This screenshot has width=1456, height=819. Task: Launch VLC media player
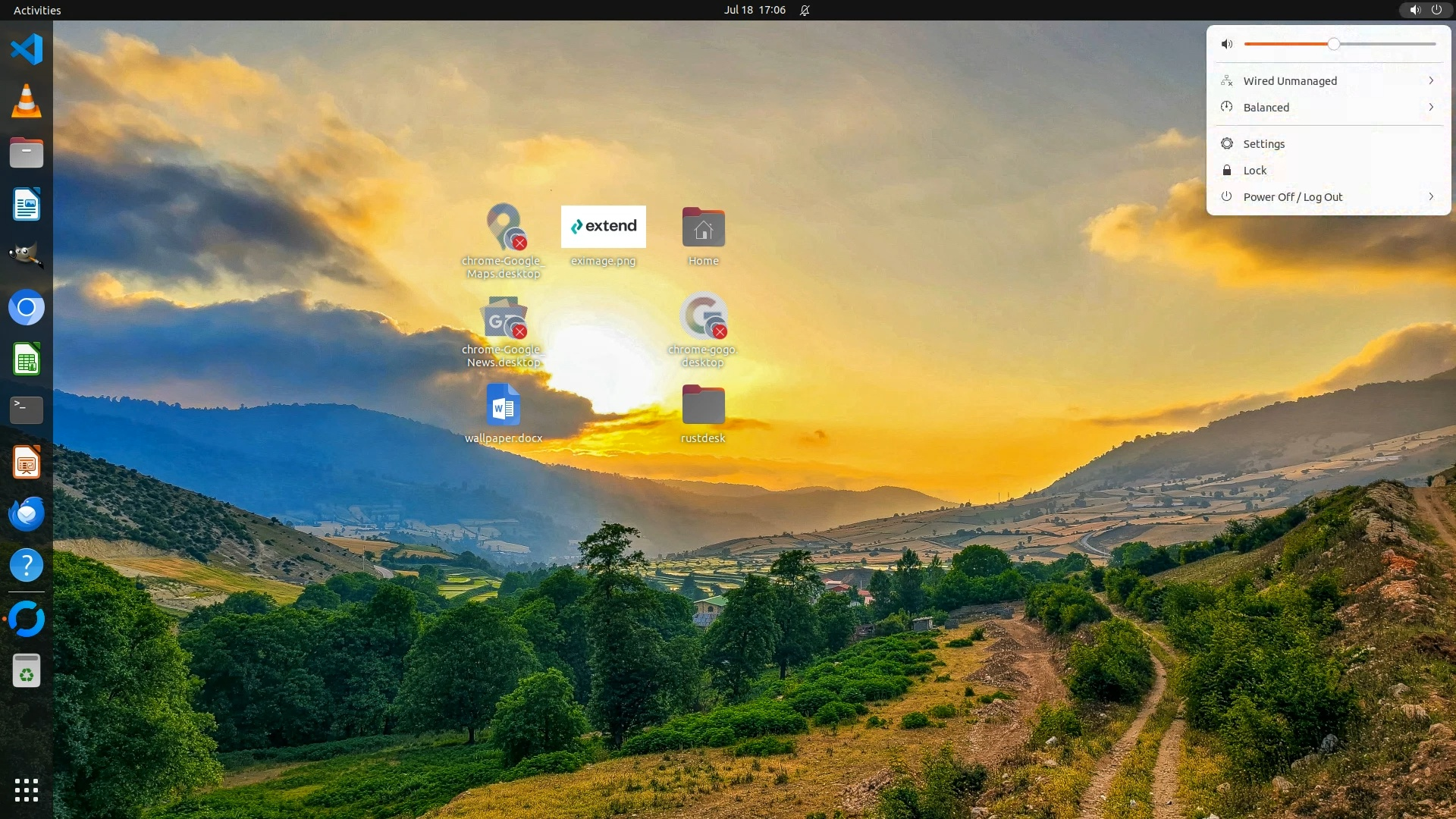27,102
